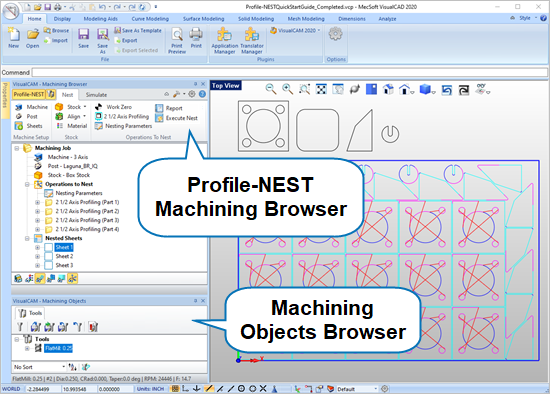Open Options gear in ribbon
Viewport: 550px width, 394px height.
(335, 34)
